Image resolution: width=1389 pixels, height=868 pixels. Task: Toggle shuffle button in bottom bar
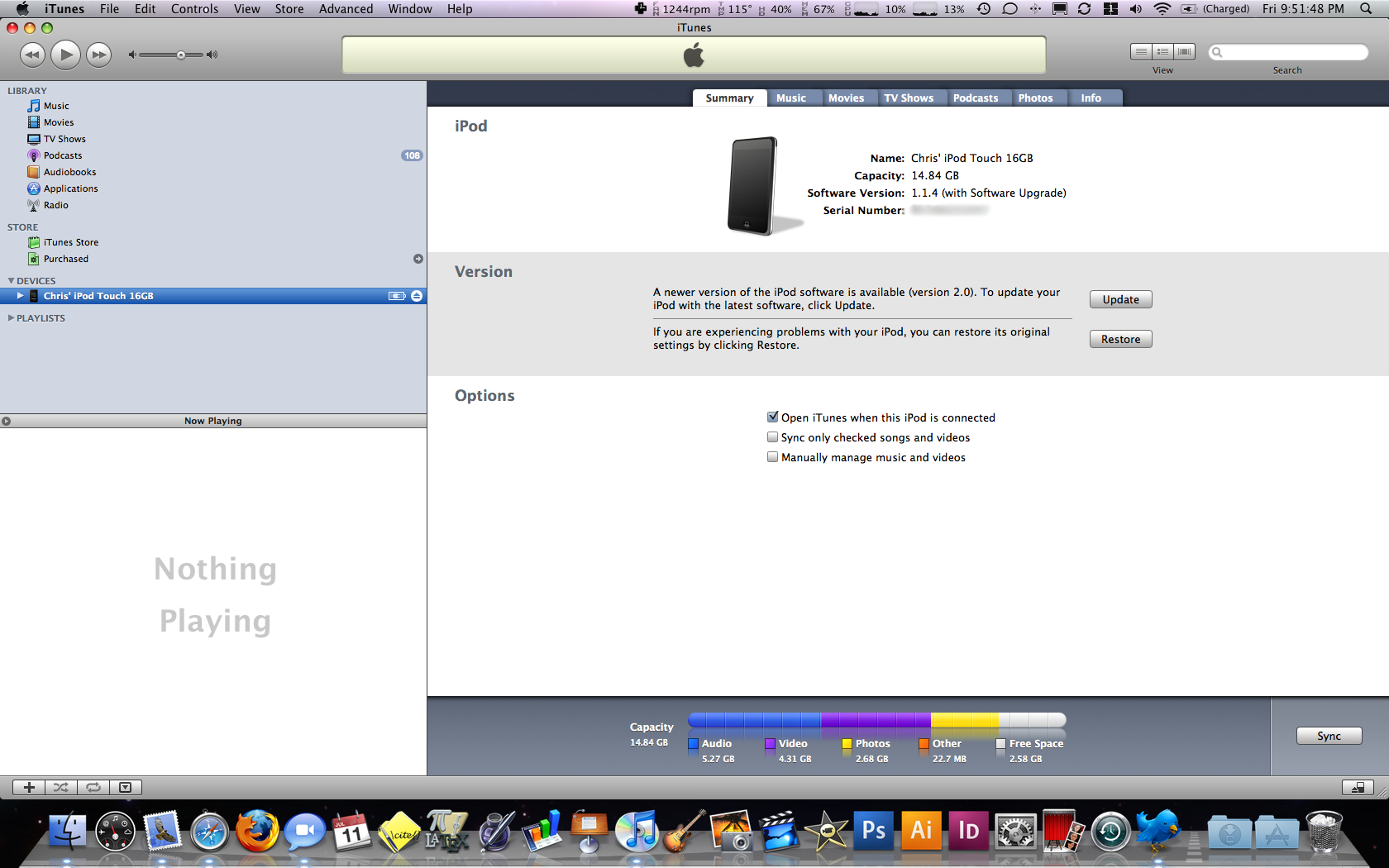[61, 788]
